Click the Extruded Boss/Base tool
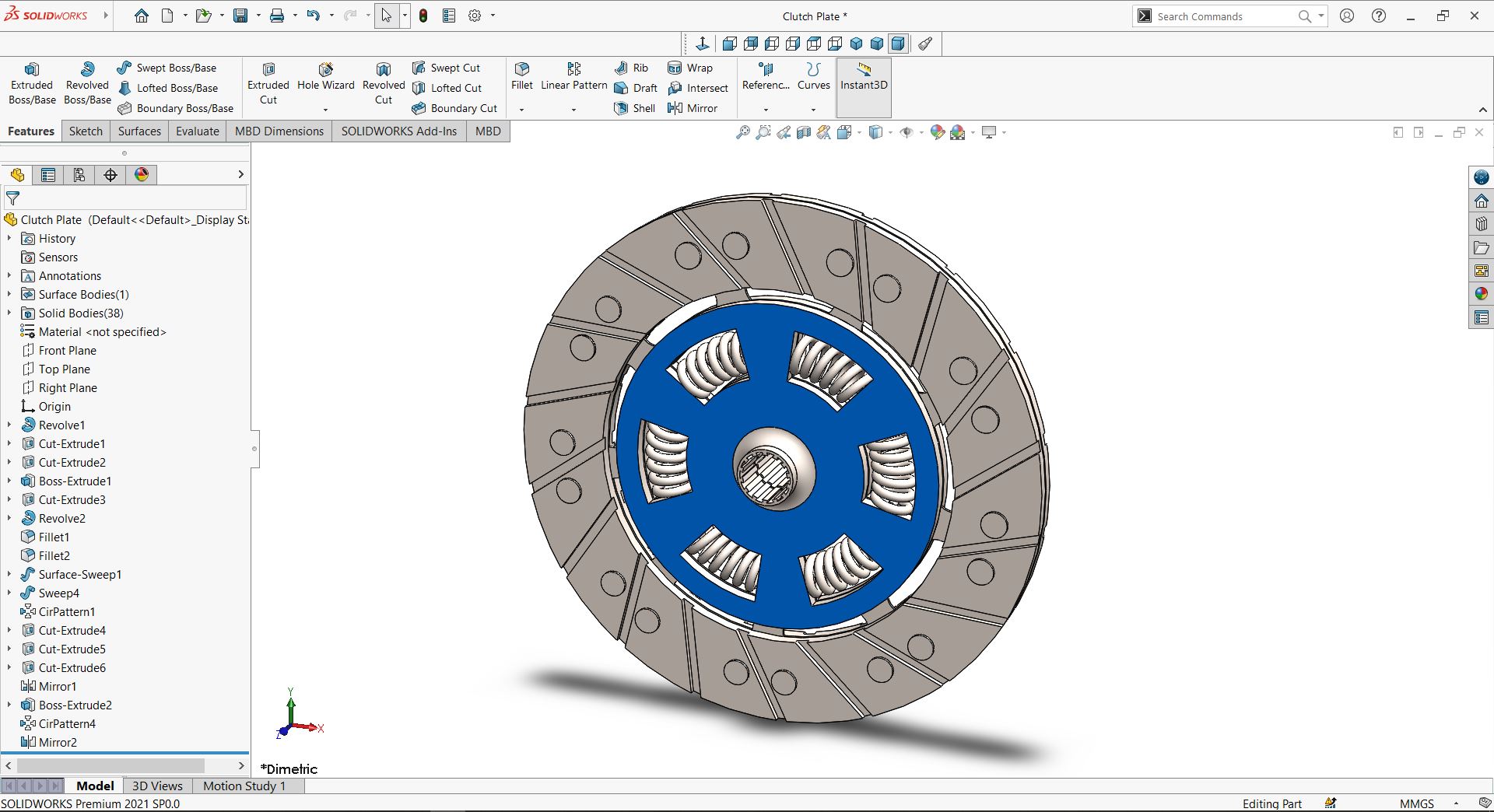 32,83
